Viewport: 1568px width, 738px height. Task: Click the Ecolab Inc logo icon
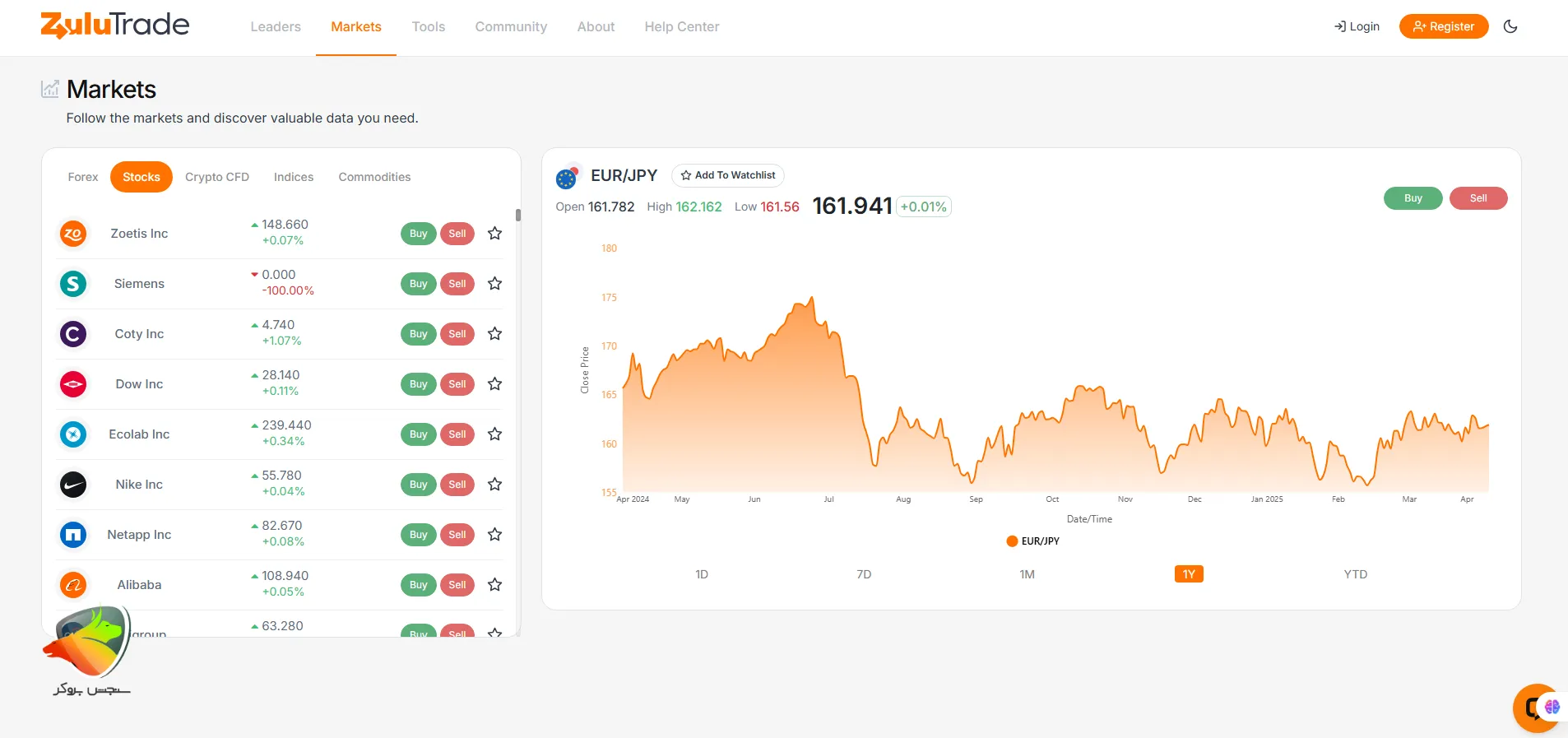pyautogui.click(x=73, y=434)
